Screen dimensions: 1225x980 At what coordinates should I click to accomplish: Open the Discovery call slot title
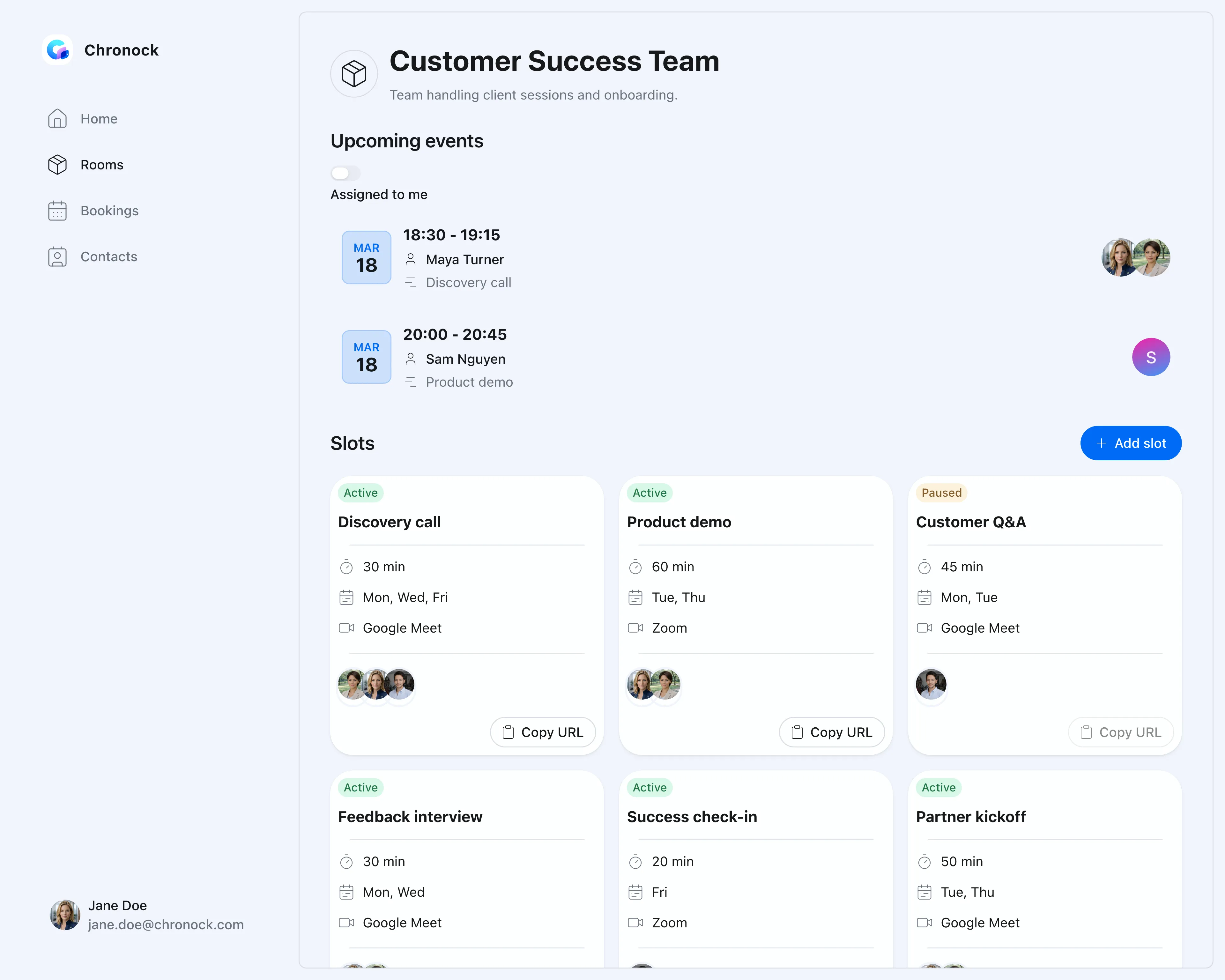point(389,522)
